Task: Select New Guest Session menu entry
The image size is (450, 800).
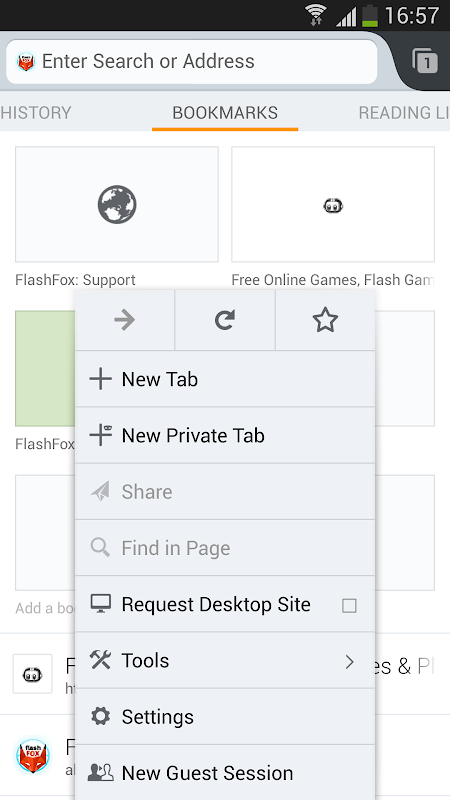Action: [x=225, y=772]
